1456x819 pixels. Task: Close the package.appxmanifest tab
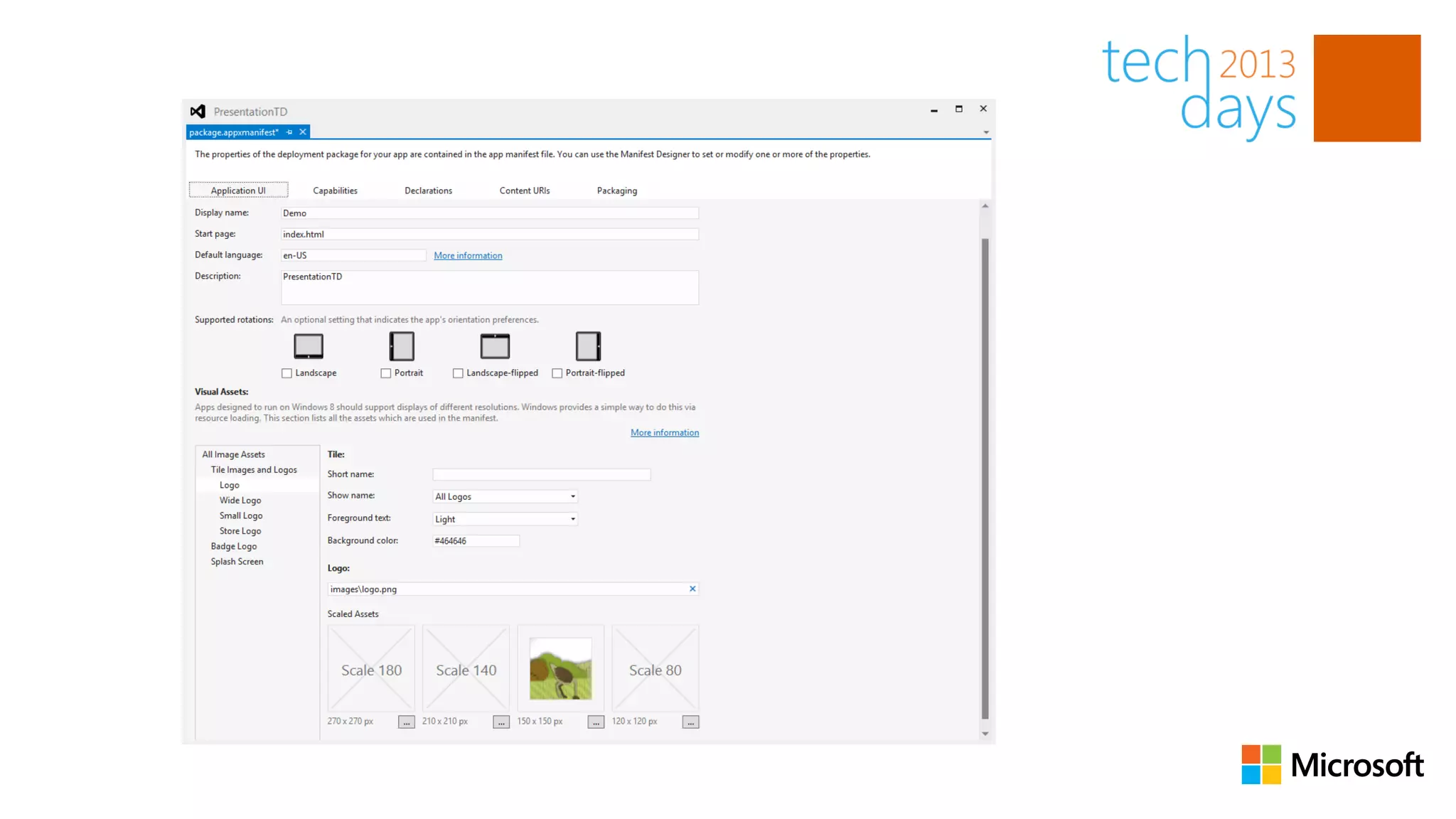click(x=303, y=132)
